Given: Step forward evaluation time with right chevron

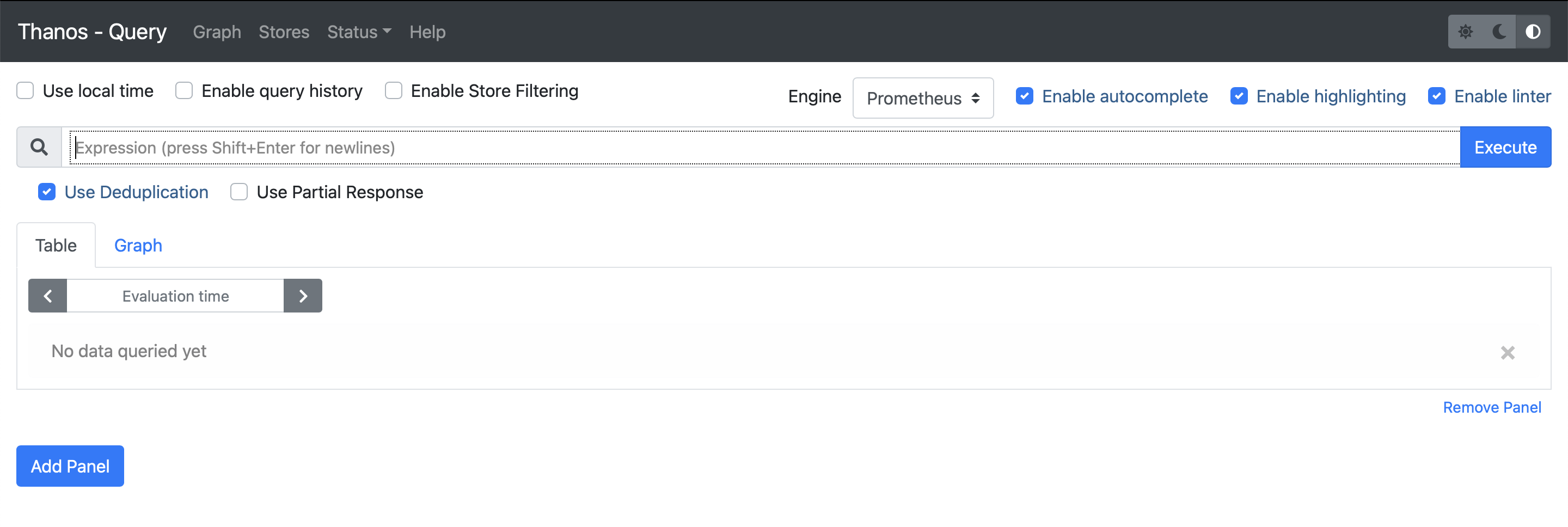Looking at the screenshot, I should [x=303, y=296].
